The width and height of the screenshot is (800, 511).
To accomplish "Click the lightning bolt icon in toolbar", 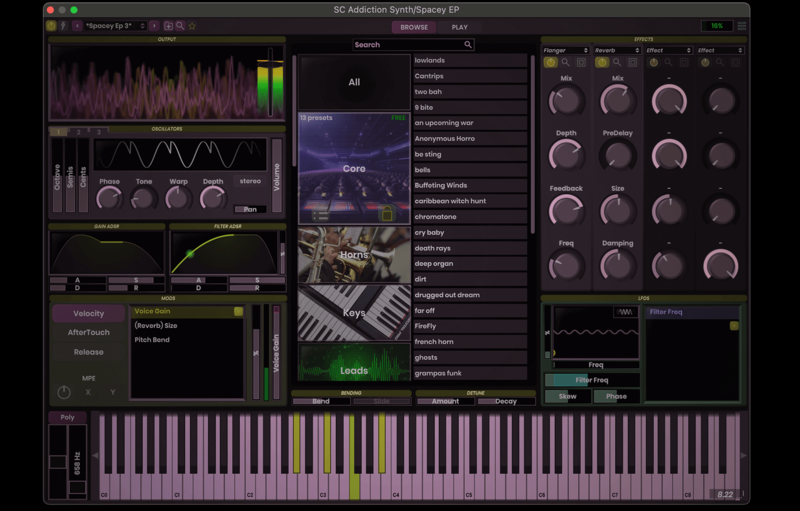I will click(64, 25).
